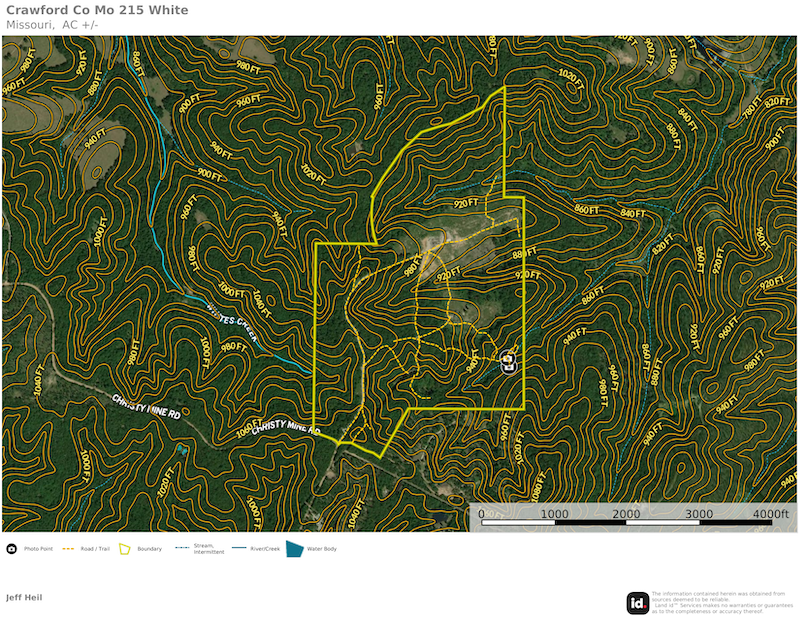The image size is (800, 618).
Task: Click the Road / Trail dashed legend symbol
Action: click(x=69, y=549)
